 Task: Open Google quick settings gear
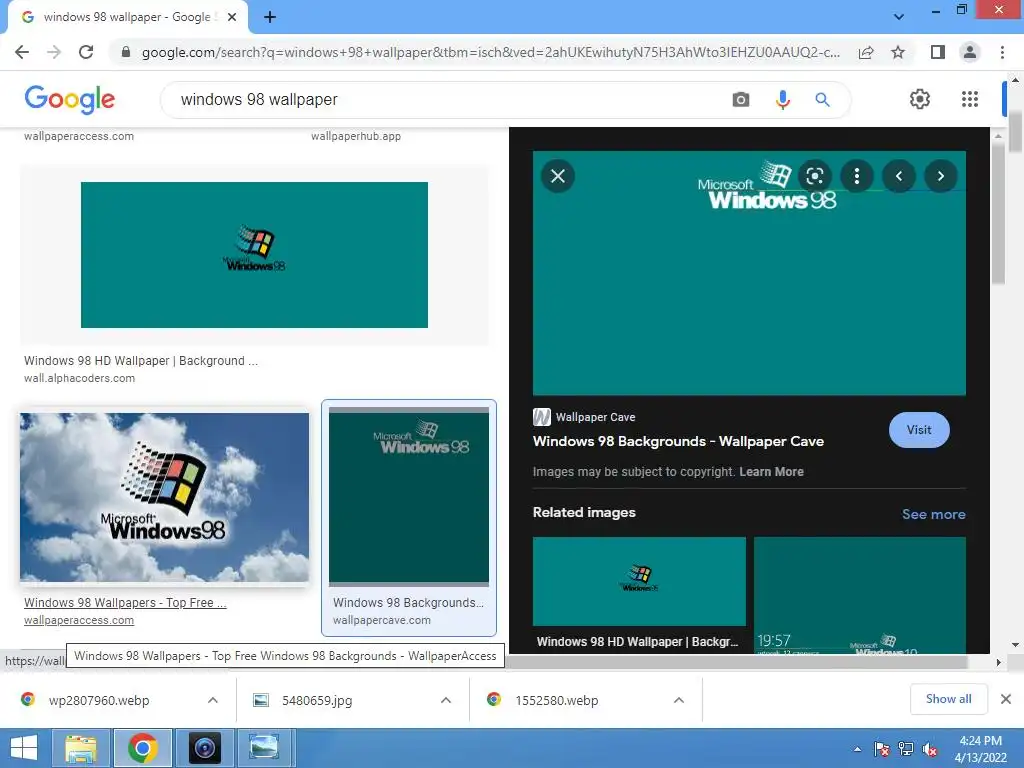920,99
